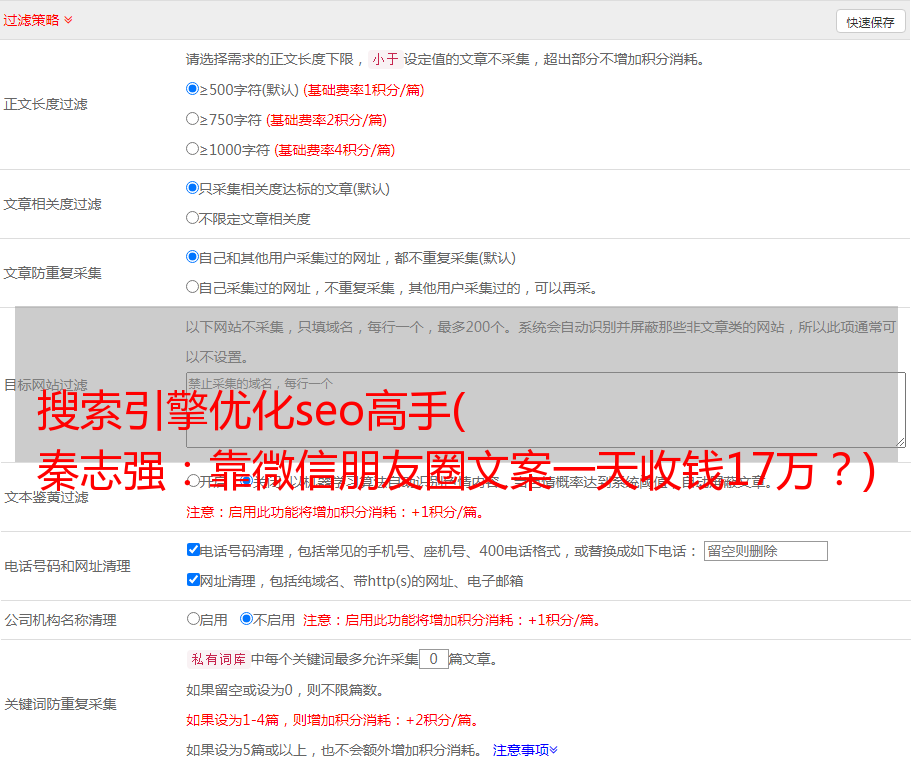The image size is (912, 768).
Task: Click the 如果留空或设为0，则不限篇数 text
Action: [x=285, y=690]
